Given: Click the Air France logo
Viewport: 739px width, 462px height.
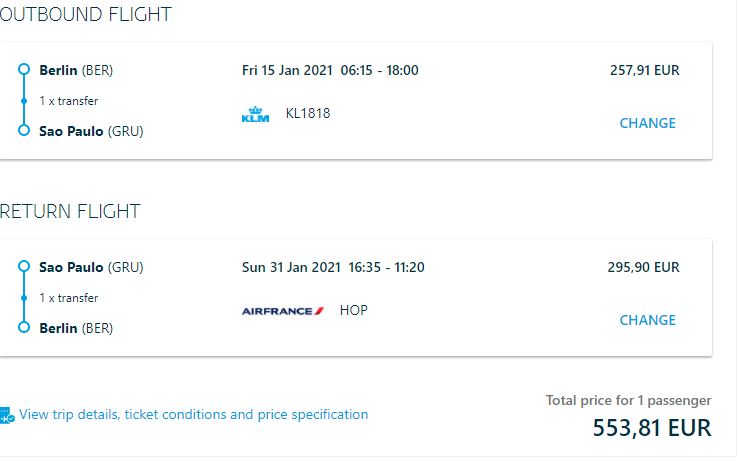Looking at the screenshot, I should pyautogui.click(x=283, y=311).
